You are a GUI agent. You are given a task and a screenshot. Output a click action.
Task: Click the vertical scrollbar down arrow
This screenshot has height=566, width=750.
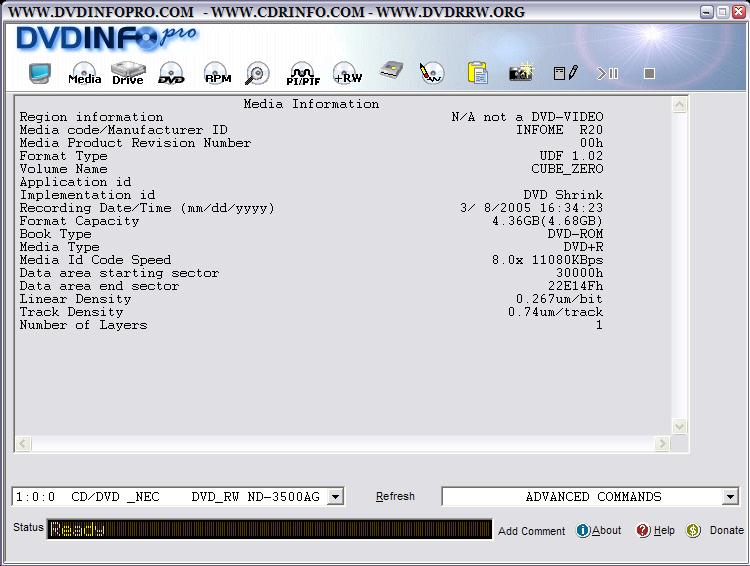coord(680,426)
